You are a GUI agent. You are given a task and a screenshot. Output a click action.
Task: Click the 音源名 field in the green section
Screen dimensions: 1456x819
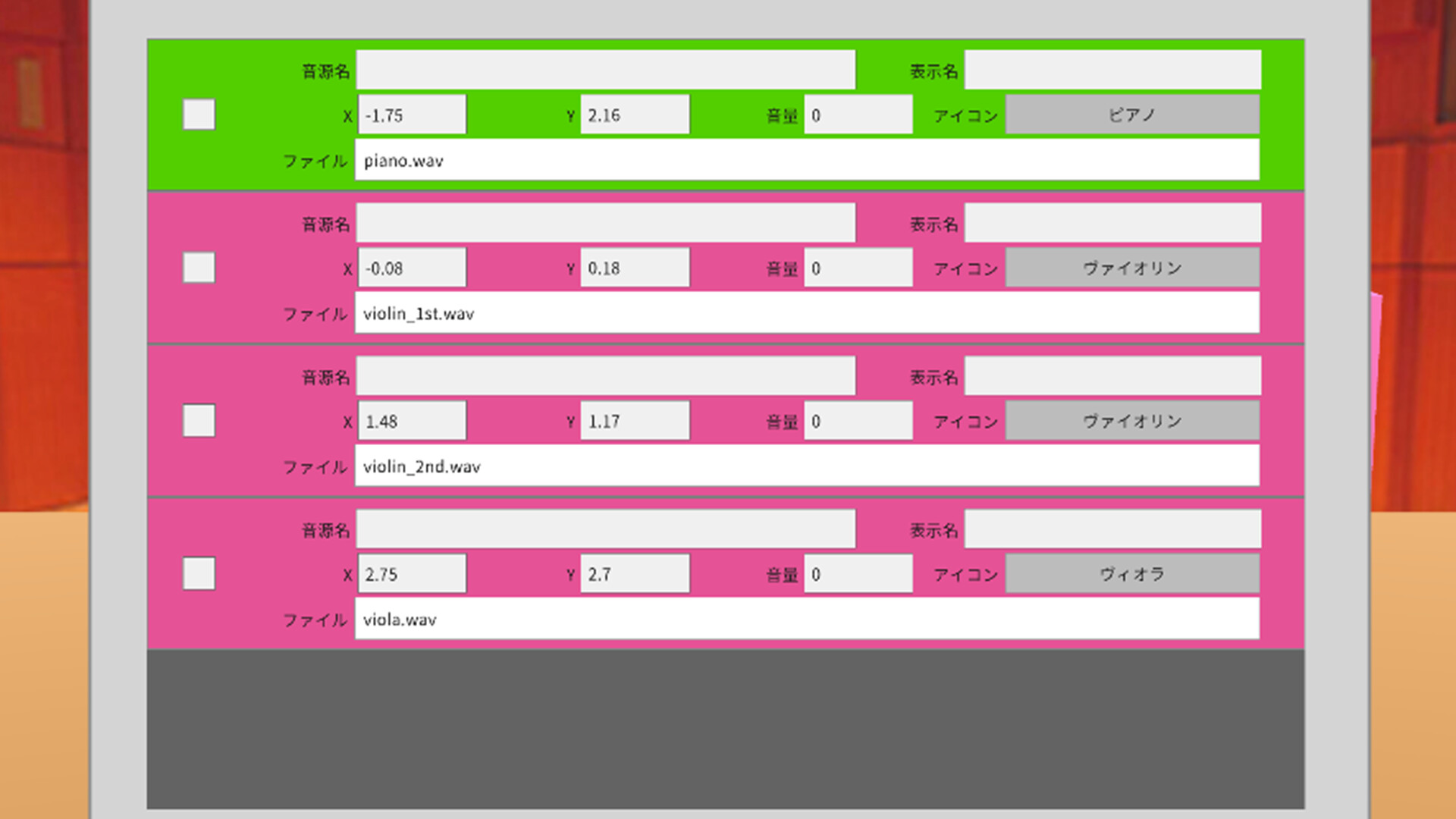[605, 68]
